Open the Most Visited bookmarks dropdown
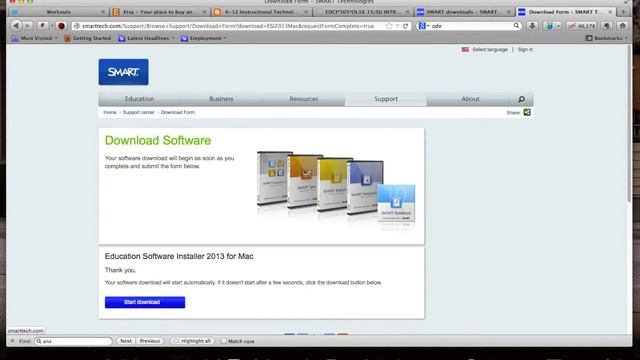Image resolution: width=640 pixels, height=360 pixels. click(x=34, y=38)
